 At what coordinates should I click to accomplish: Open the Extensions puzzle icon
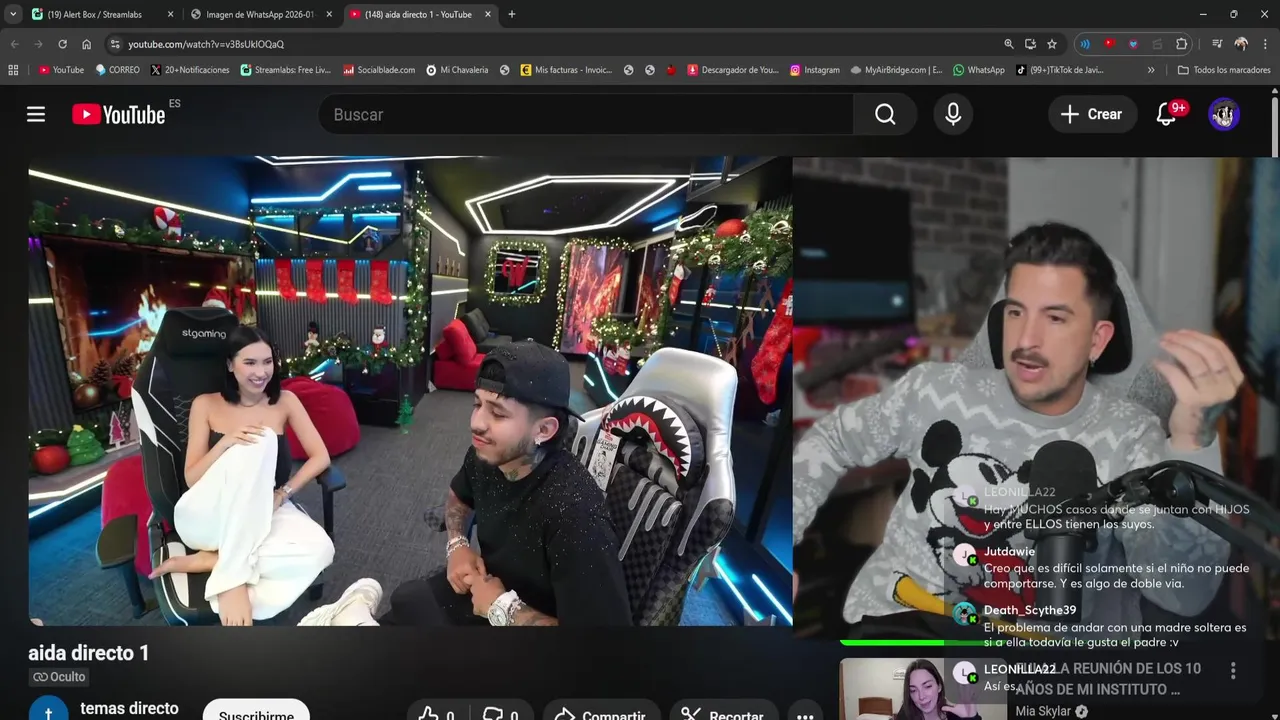tap(1181, 44)
